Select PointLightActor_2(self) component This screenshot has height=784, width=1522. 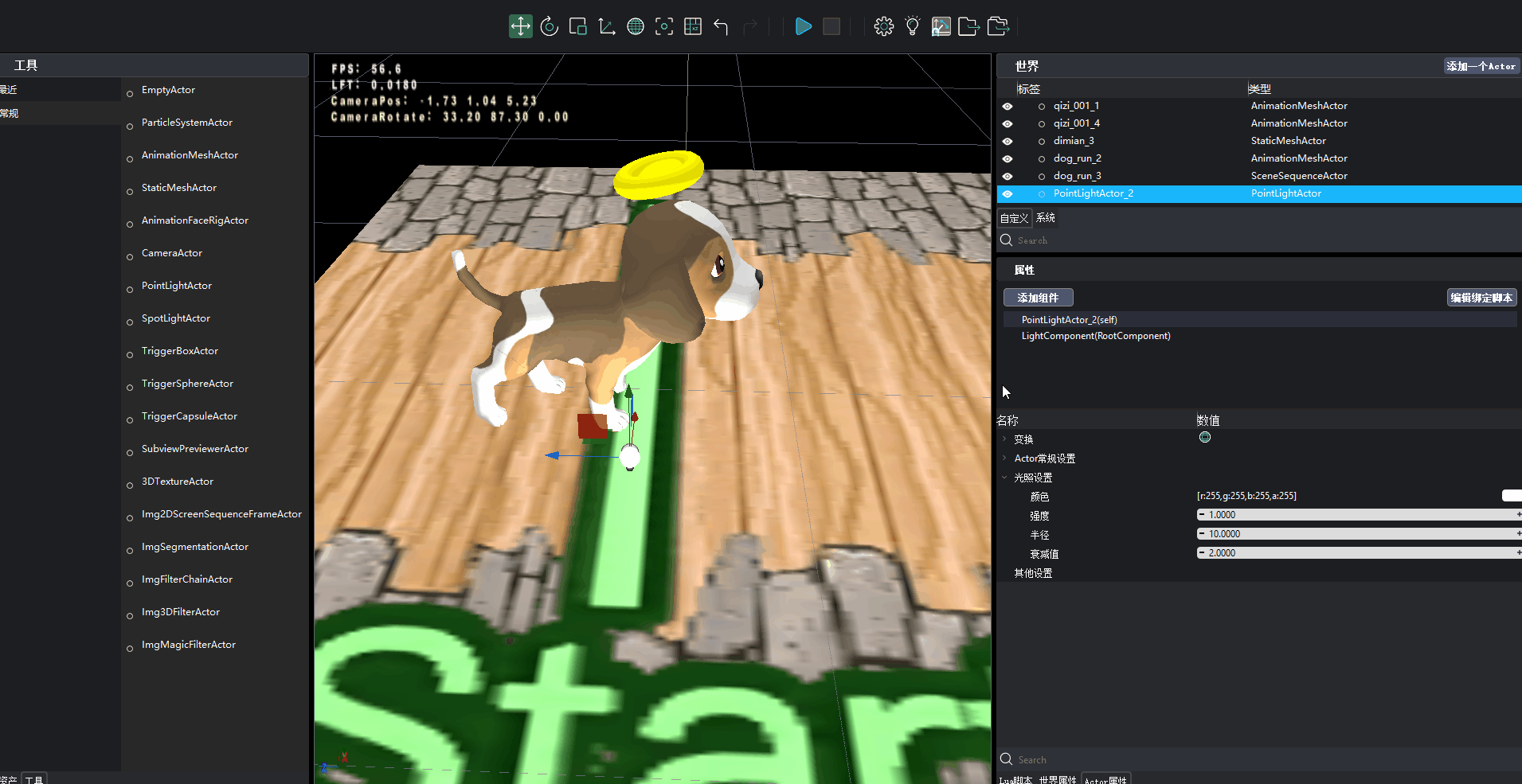pos(1259,320)
